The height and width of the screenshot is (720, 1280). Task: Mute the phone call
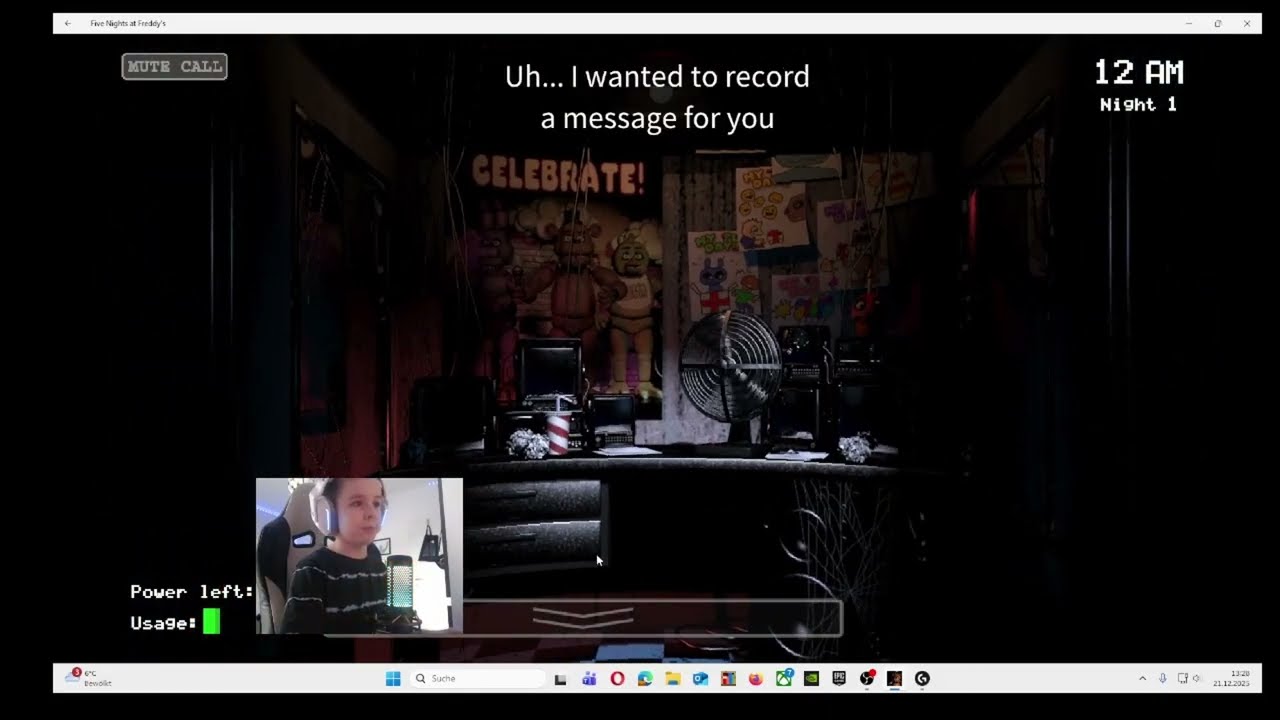click(x=174, y=67)
